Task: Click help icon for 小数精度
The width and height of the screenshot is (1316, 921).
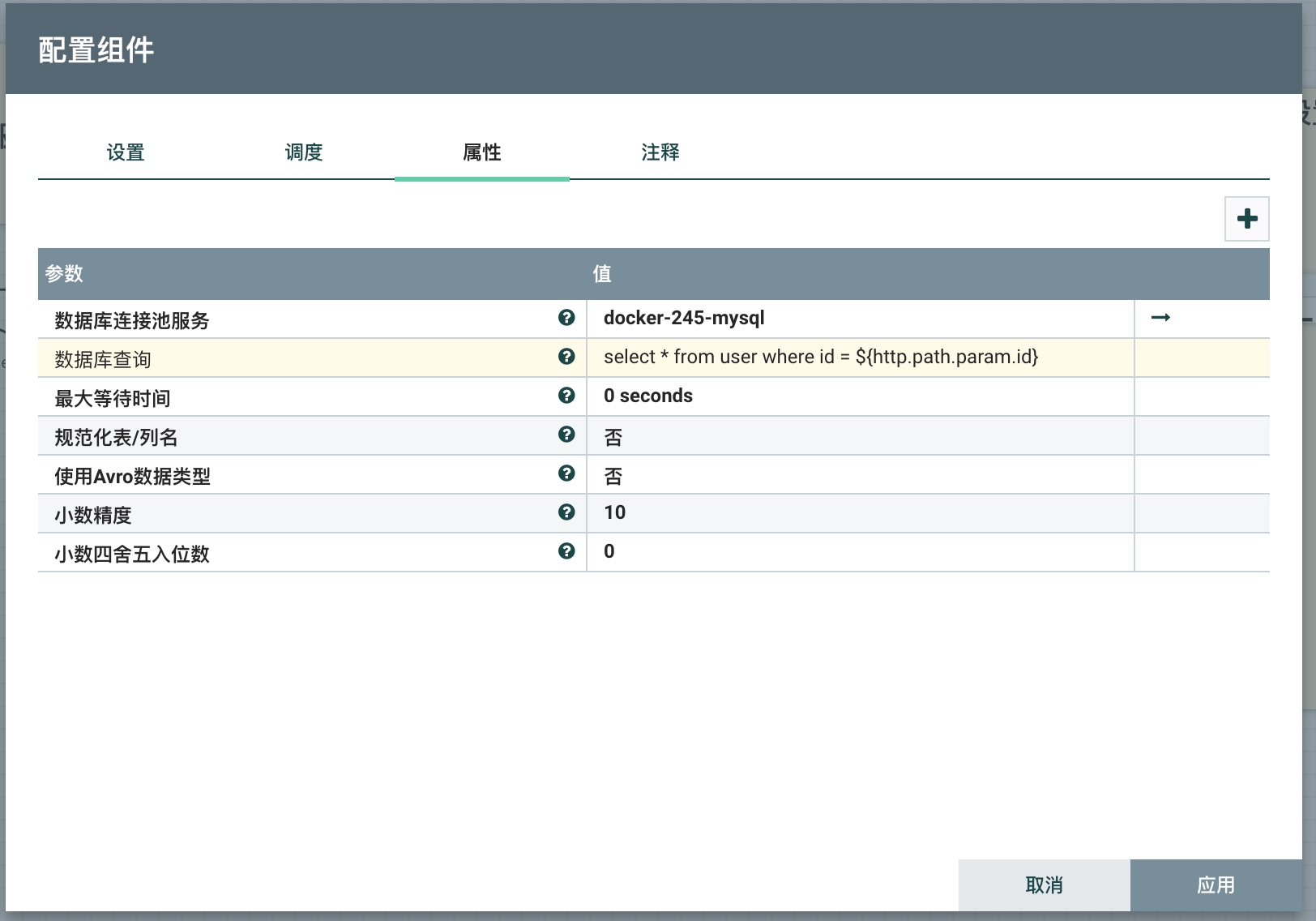Action: pyautogui.click(x=566, y=512)
